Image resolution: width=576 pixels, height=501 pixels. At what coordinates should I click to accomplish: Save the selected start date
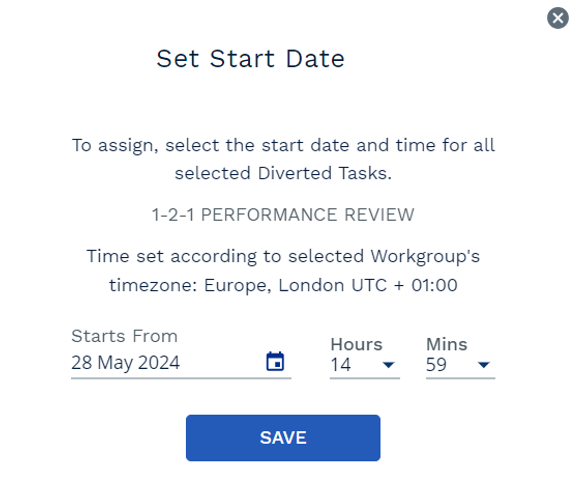point(283,438)
